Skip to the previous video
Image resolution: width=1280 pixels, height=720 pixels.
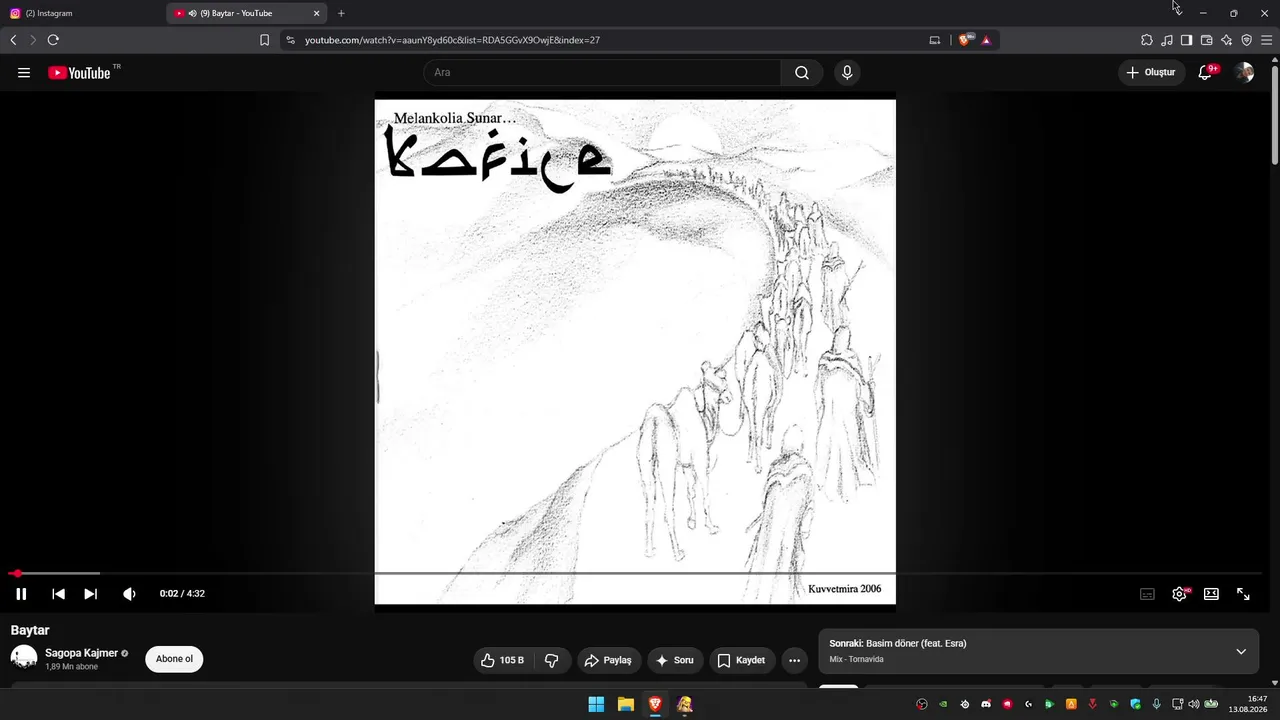pos(58,594)
